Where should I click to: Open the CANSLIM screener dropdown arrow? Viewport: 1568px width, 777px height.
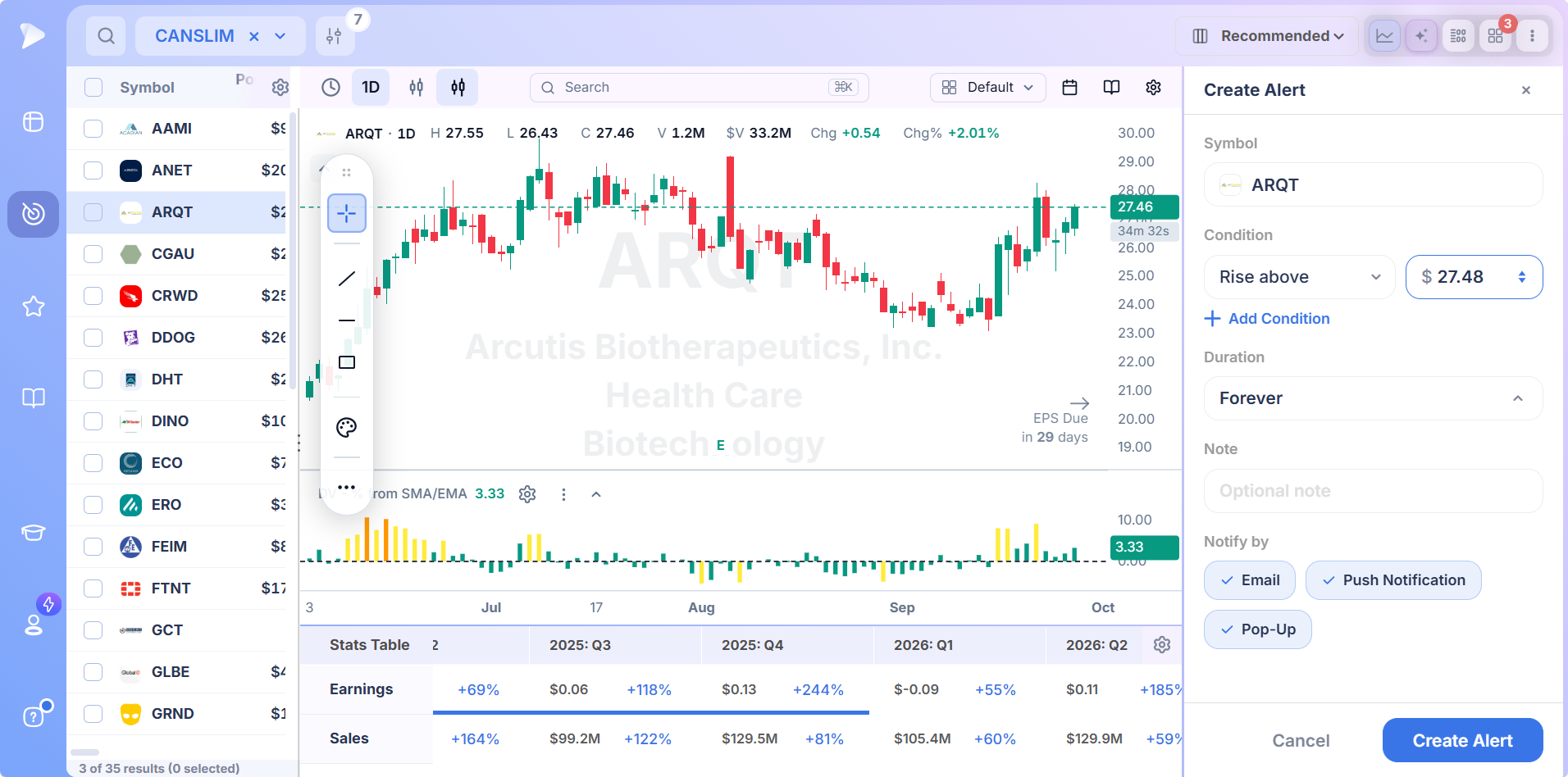[x=280, y=36]
